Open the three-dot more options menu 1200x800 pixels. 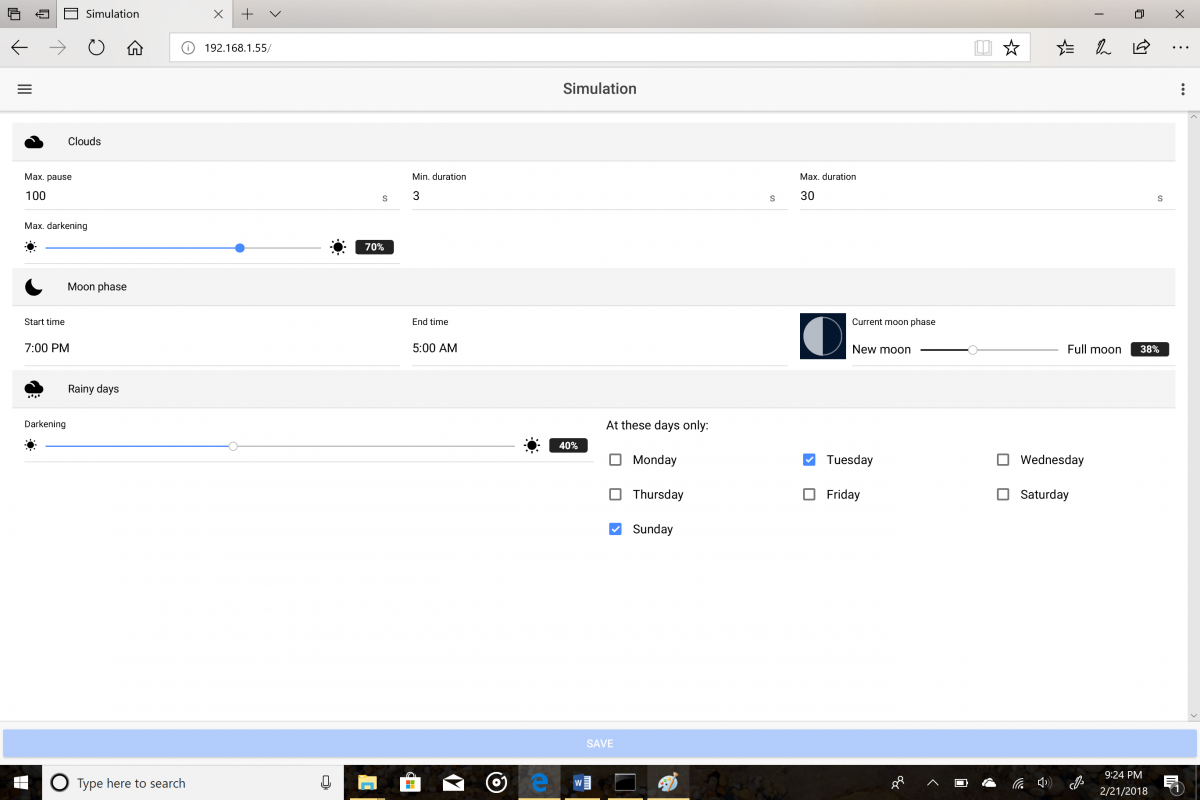1183,89
